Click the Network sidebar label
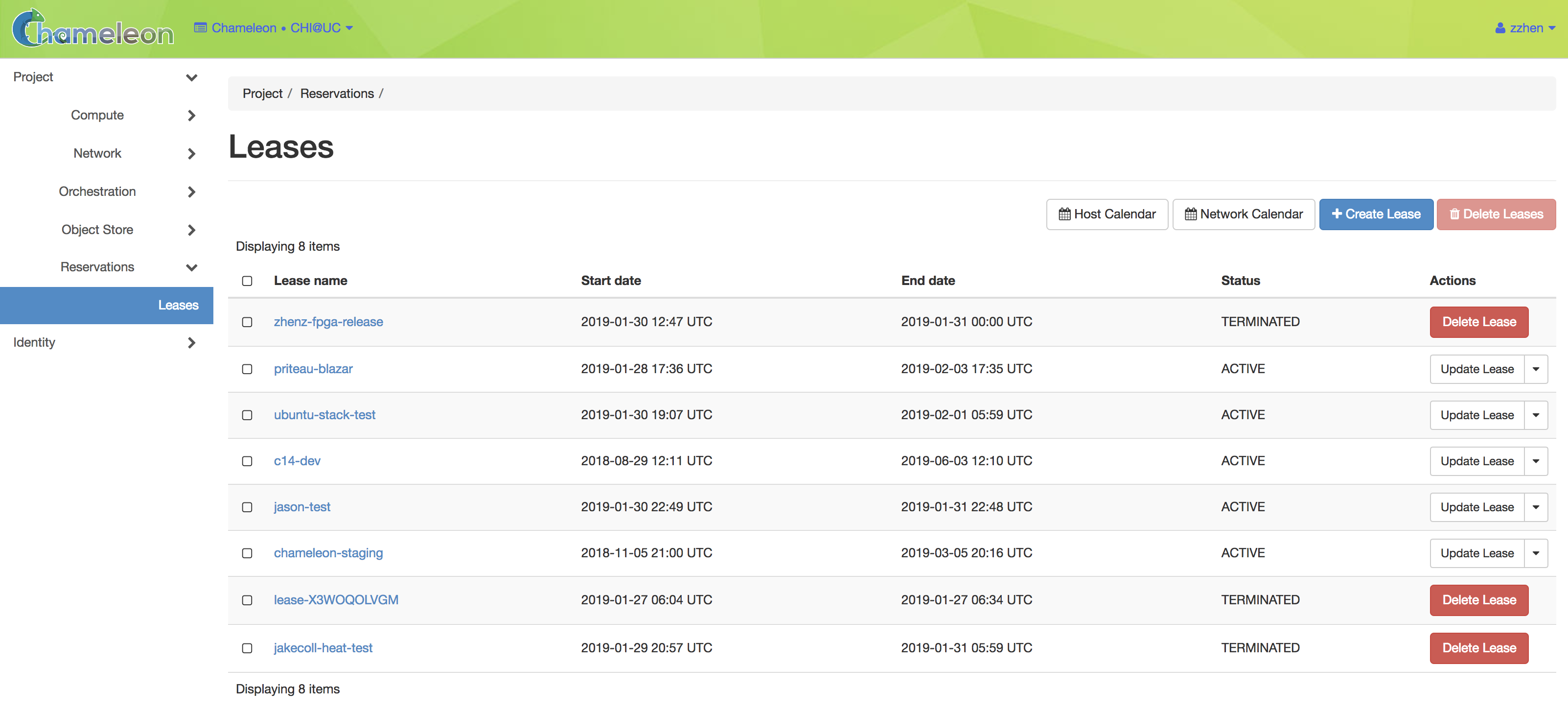This screenshot has height=713, width=1568. [x=97, y=154]
